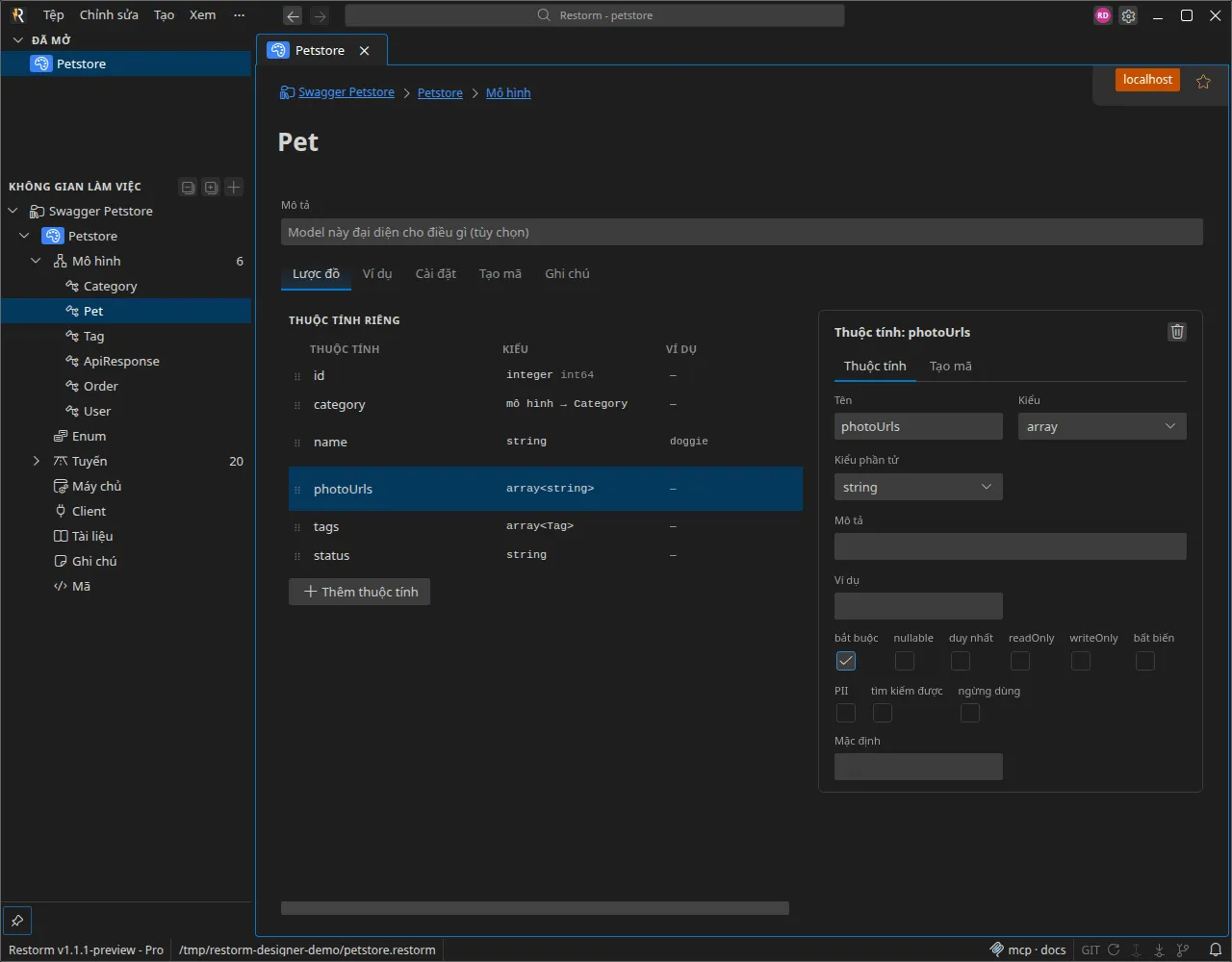
Task: Open the Tệp menu
Action: 54,15
